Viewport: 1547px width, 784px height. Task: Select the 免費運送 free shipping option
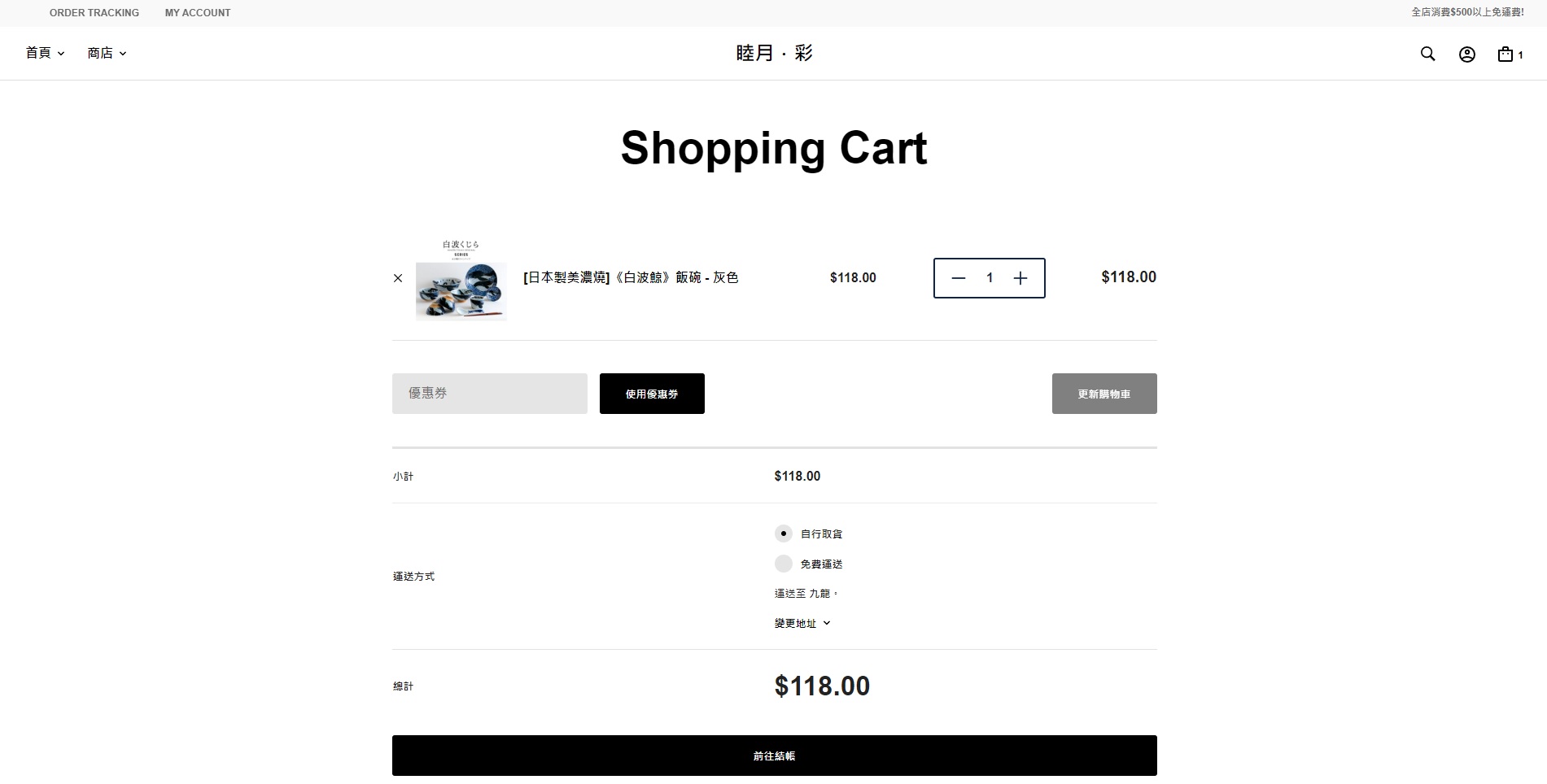(x=784, y=564)
